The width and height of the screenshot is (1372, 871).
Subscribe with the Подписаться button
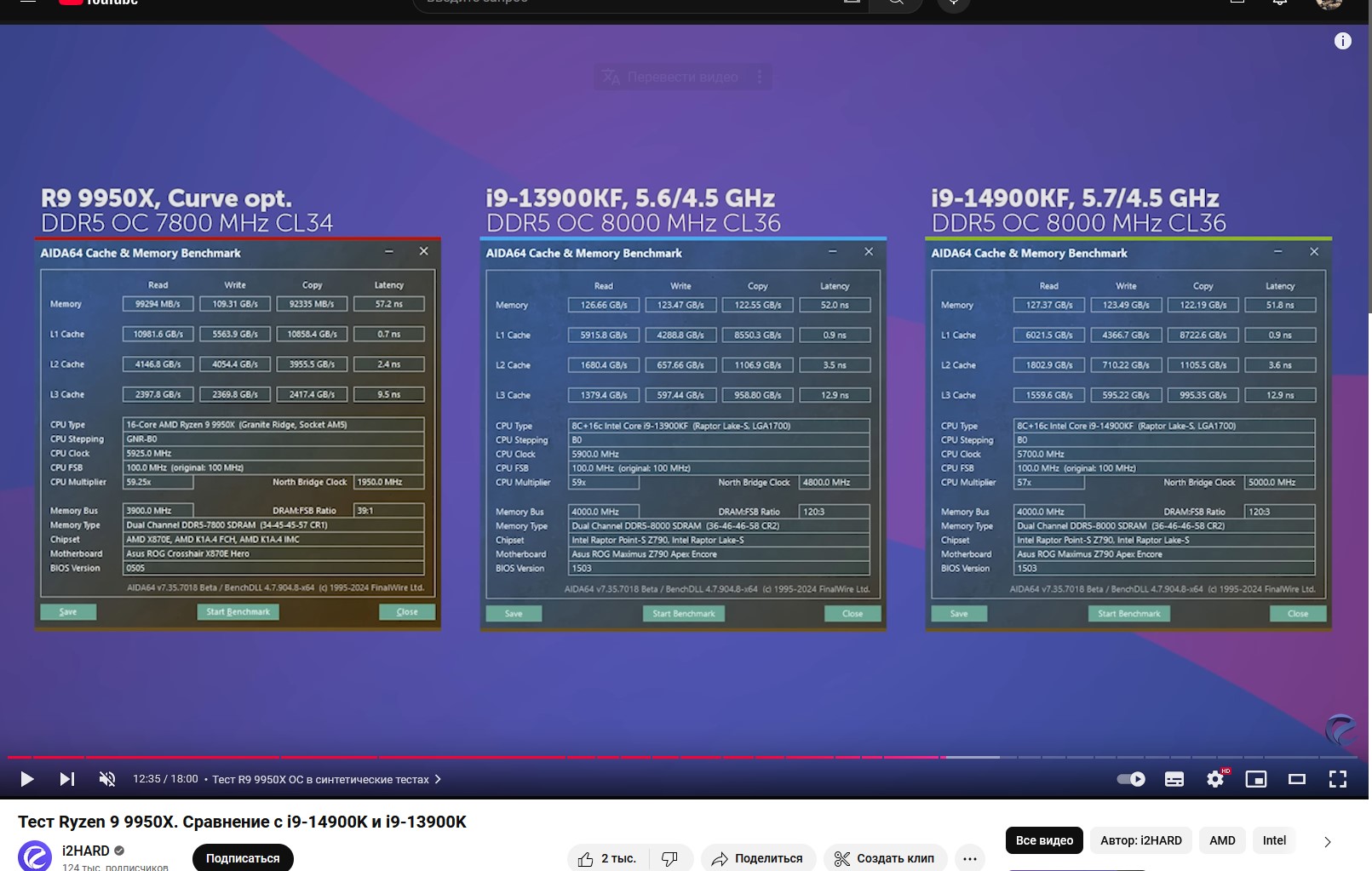pos(243,858)
